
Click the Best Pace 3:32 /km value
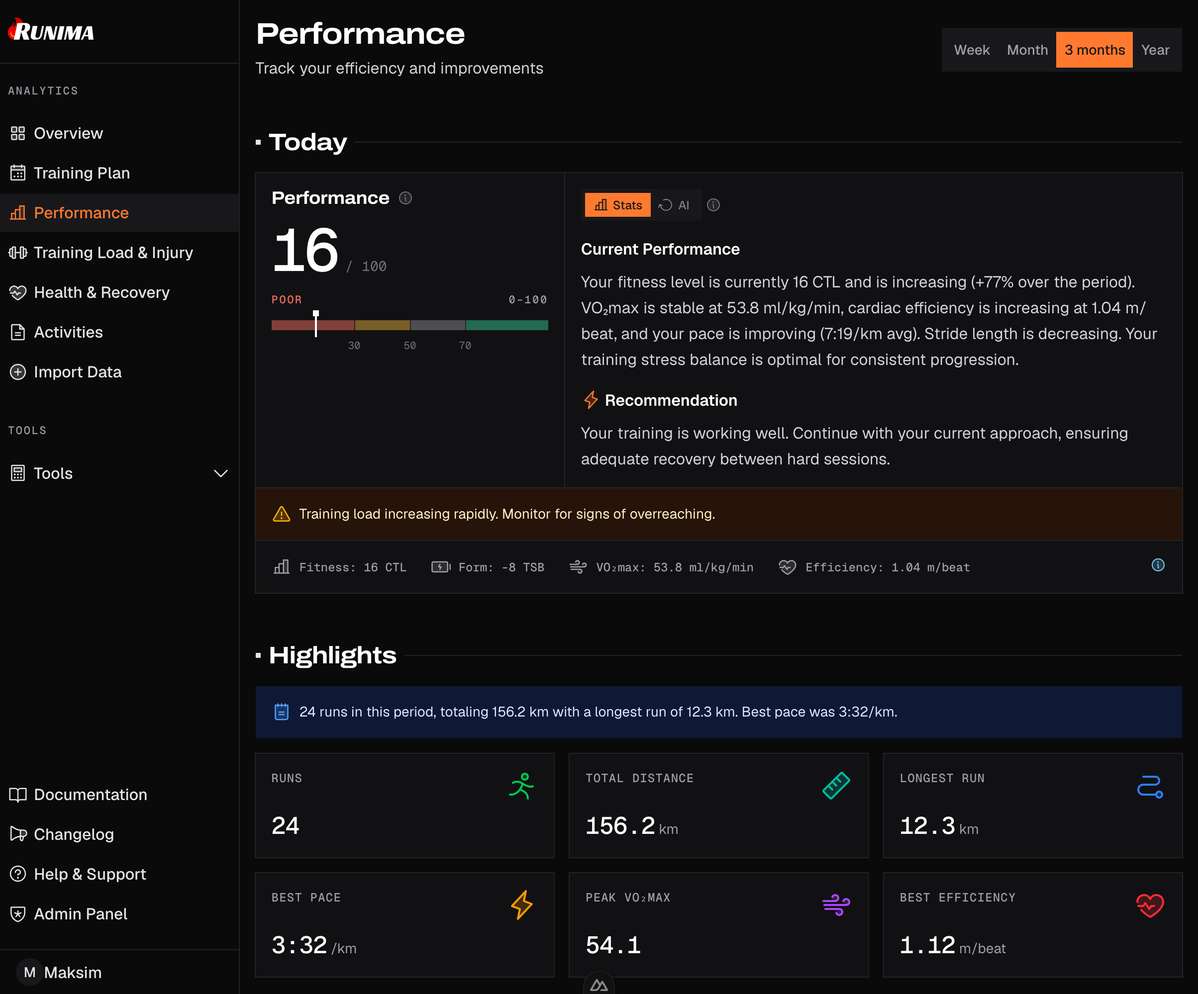tap(313, 946)
